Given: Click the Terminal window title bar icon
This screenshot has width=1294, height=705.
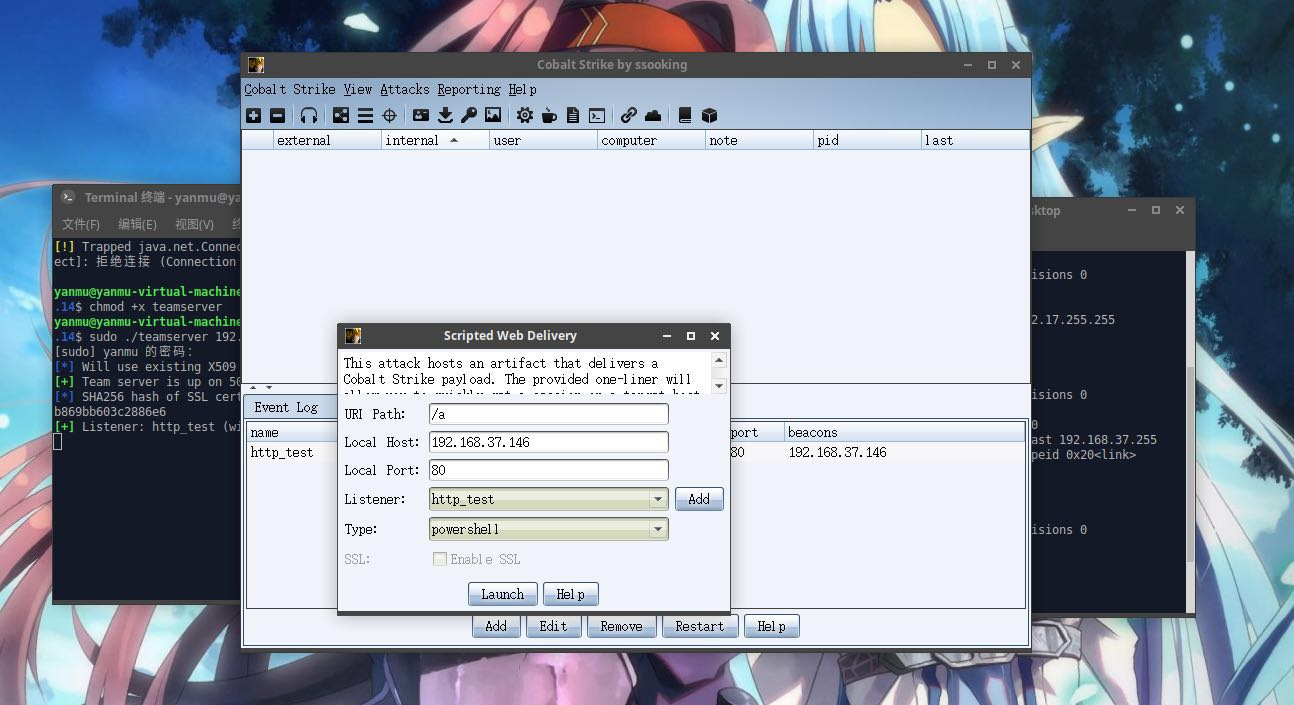Looking at the screenshot, I should [67, 197].
